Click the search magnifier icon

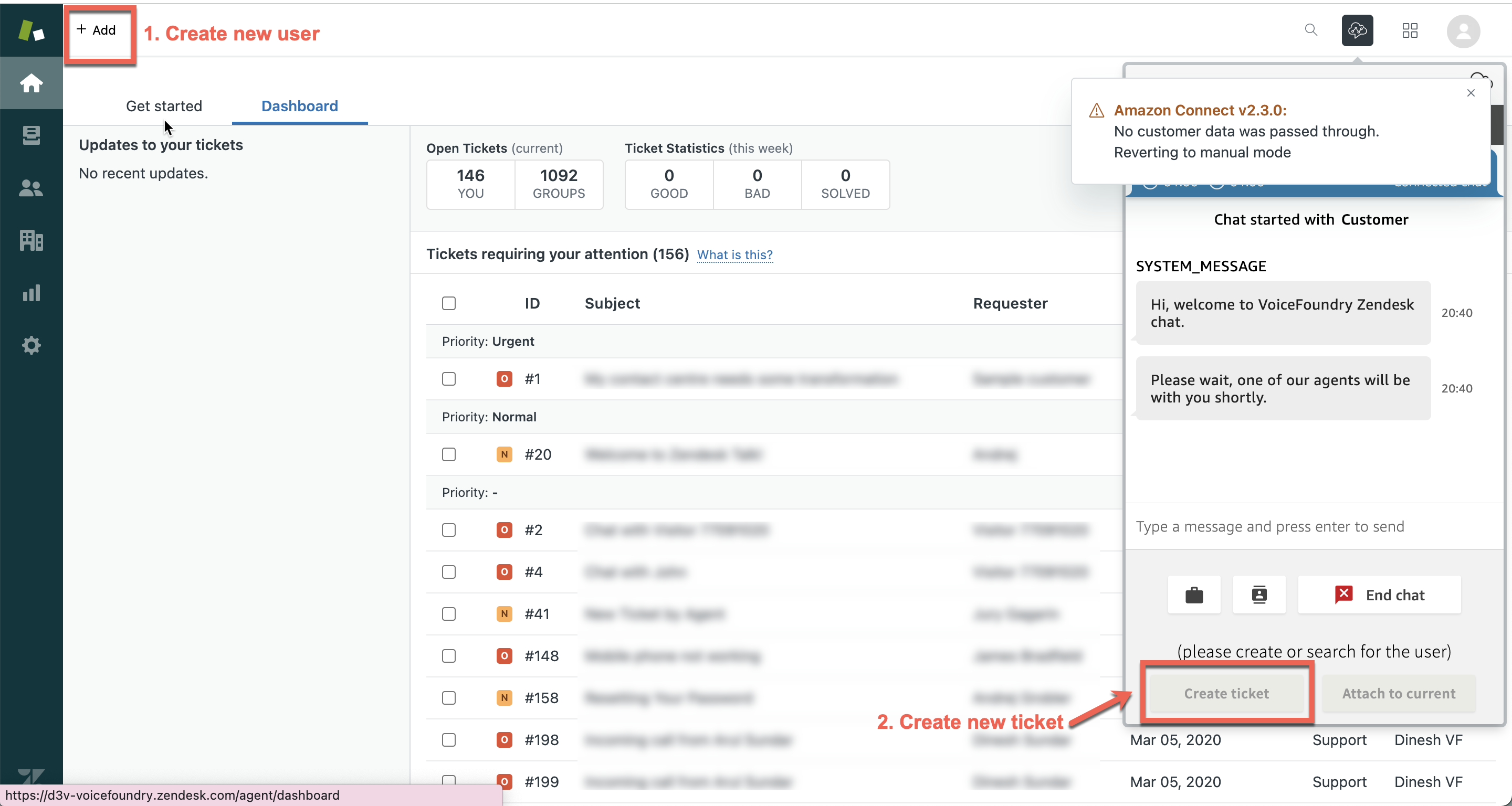pos(1311,30)
